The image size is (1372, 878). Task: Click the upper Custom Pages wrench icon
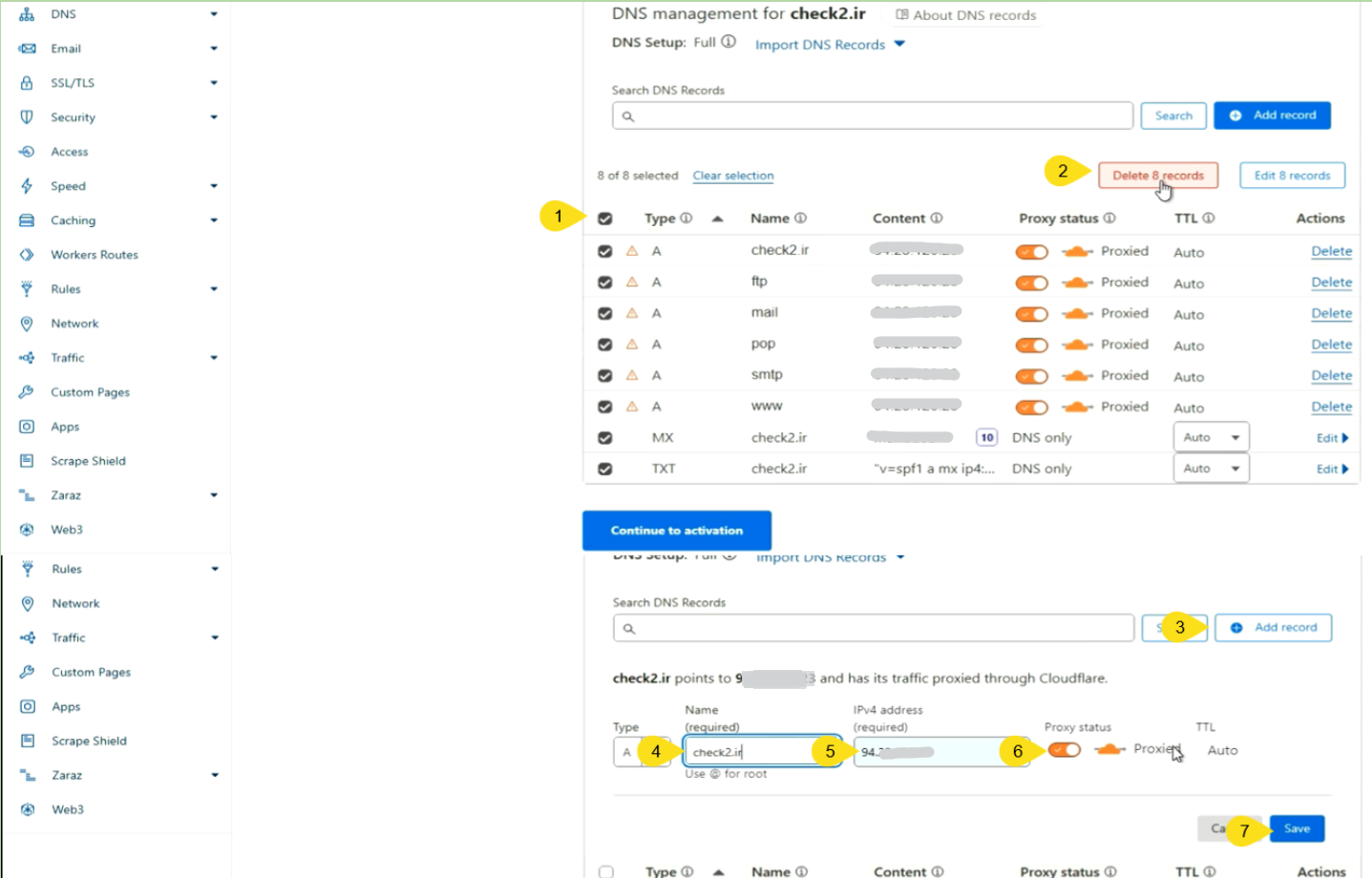27,392
